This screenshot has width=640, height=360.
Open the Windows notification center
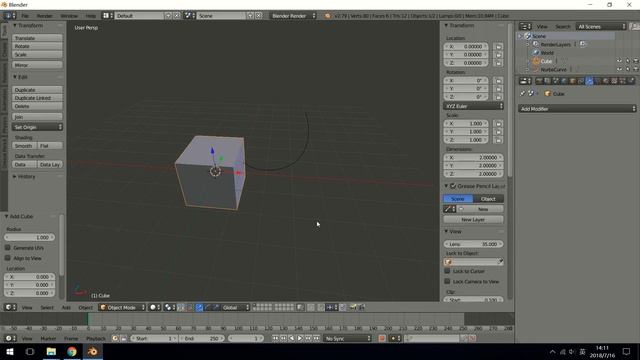point(627,351)
